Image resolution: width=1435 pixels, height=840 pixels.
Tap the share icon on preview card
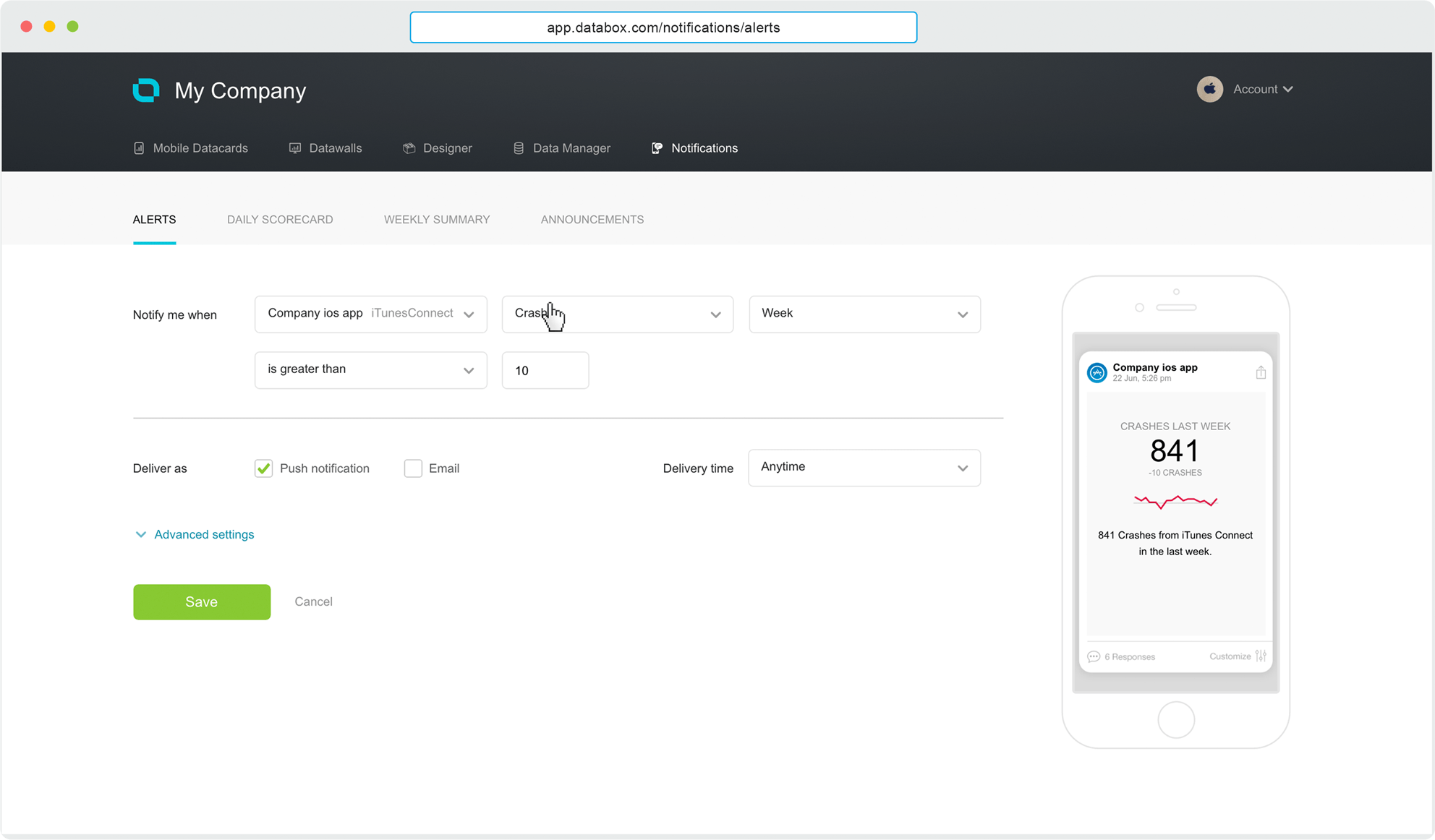click(1261, 372)
